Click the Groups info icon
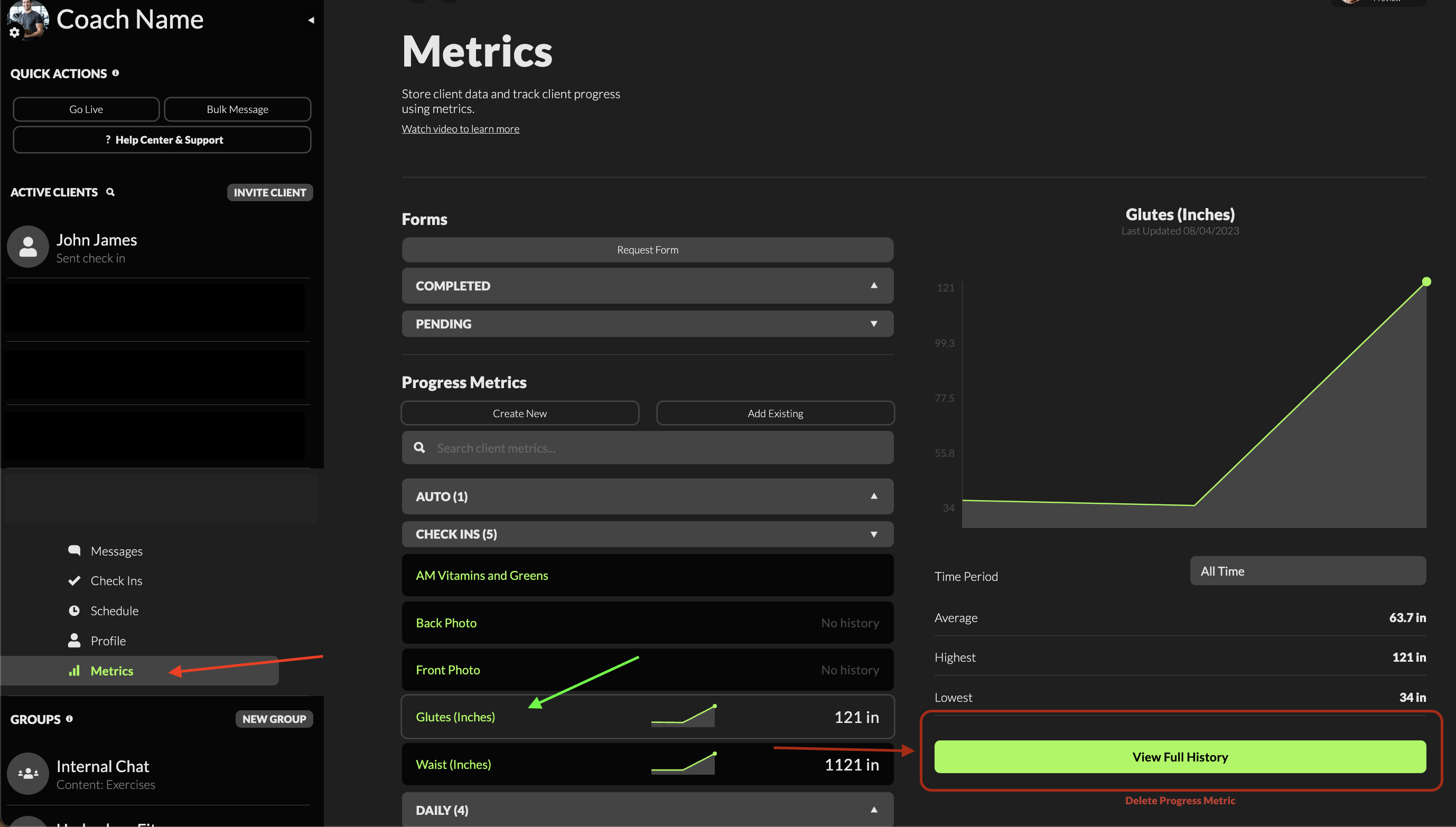Image resolution: width=1456 pixels, height=827 pixels. coord(69,719)
